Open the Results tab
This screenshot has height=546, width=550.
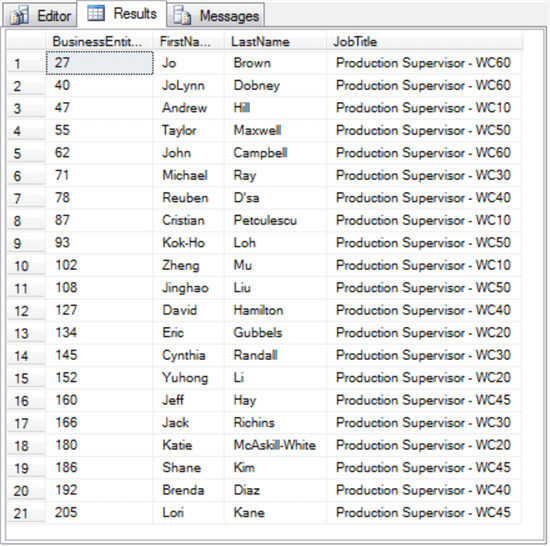click(122, 14)
